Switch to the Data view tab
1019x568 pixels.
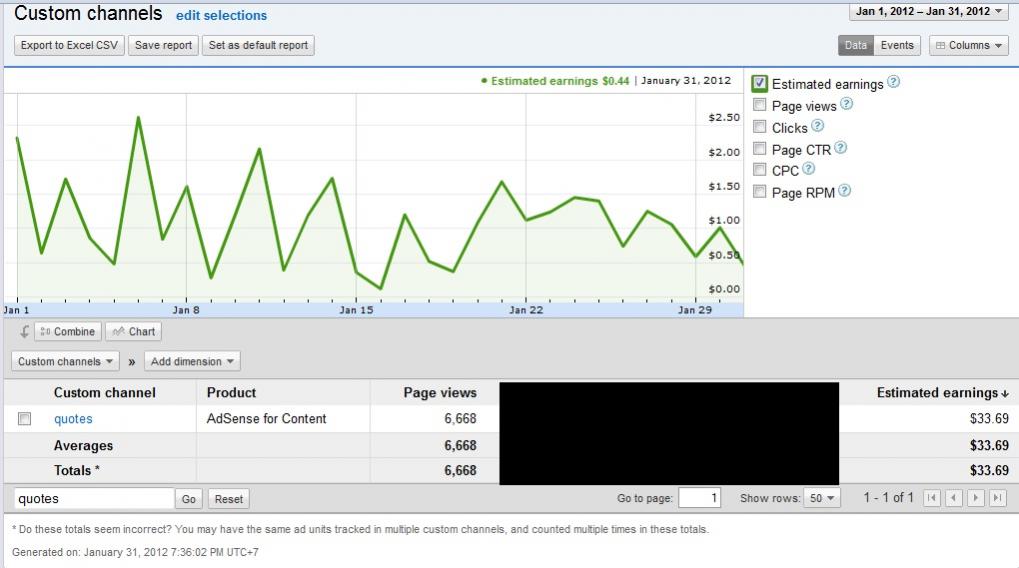point(855,45)
